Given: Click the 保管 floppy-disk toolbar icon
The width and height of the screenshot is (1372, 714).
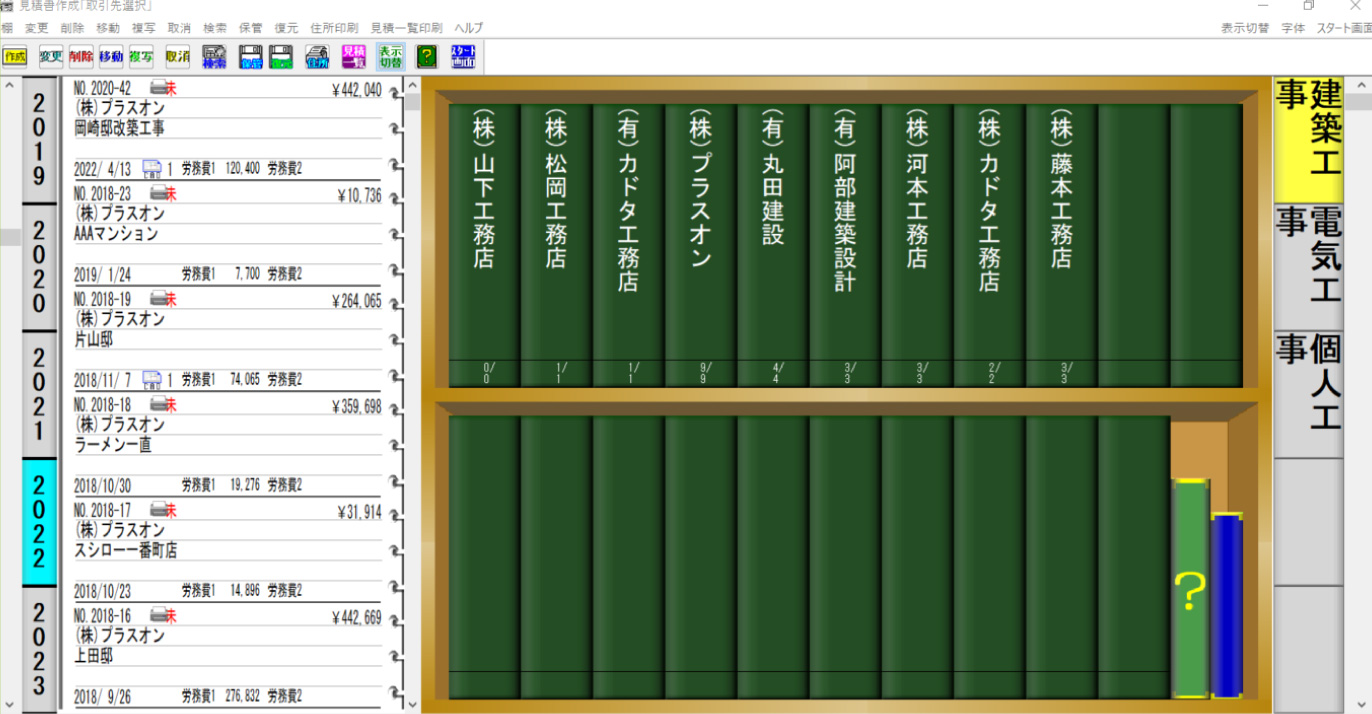Looking at the screenshot, I should point(251,57).
